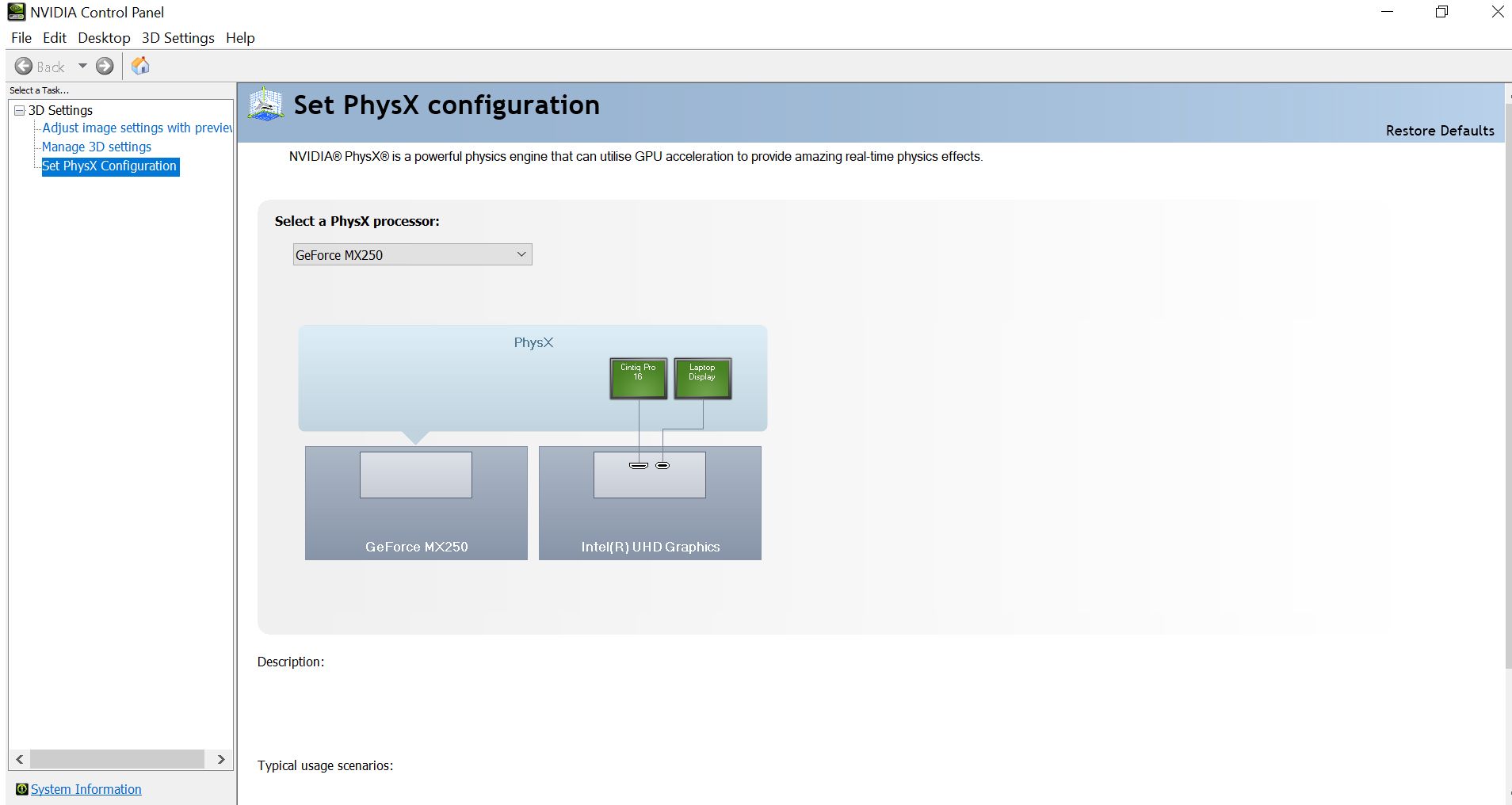Open Manage 3D settings
This screenshot has width=1512, height=805.
(x=97, y=147)
